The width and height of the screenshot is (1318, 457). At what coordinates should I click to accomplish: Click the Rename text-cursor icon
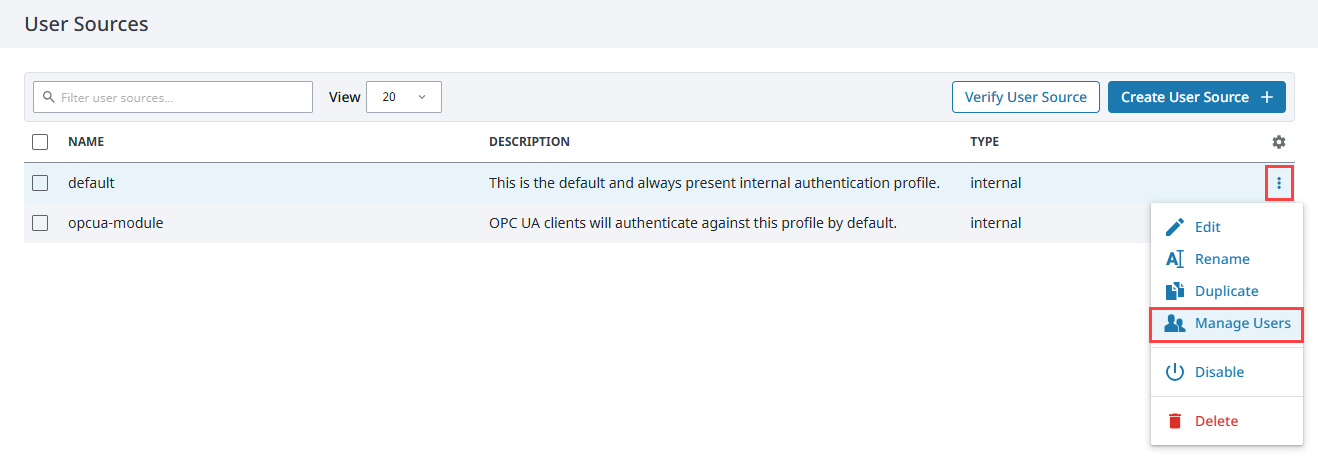coord(1175,259)
